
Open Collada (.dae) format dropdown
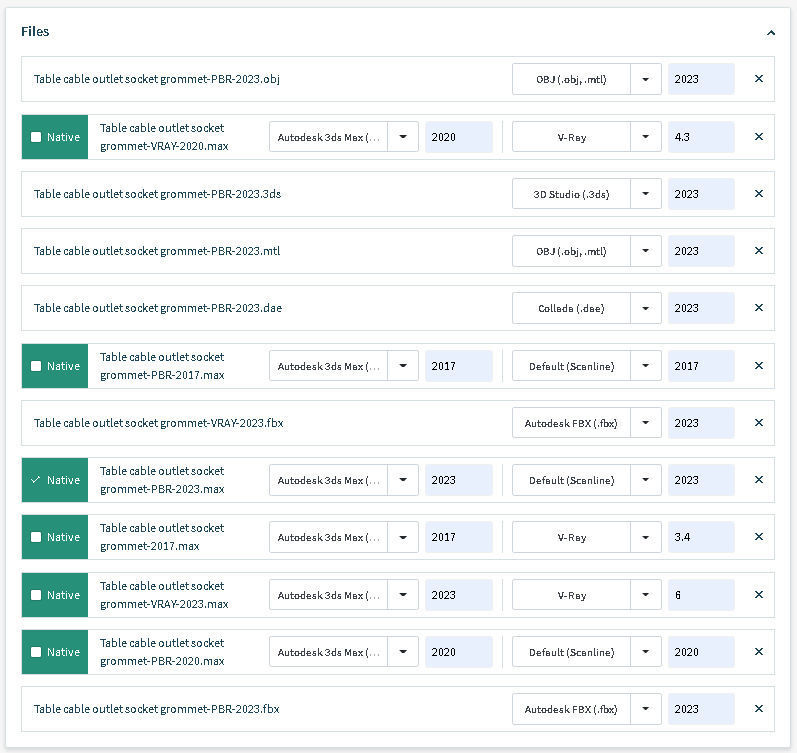point(646,308)
